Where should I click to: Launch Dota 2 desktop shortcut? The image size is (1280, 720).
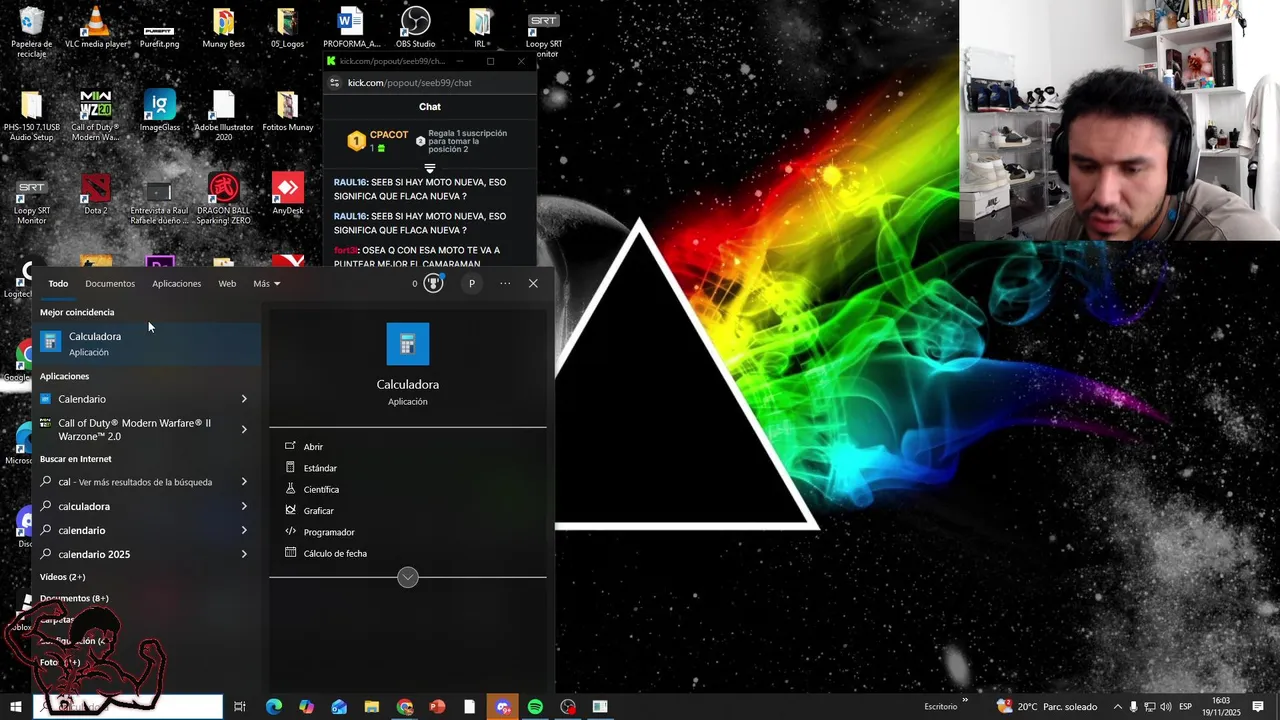pyautogui.click(x=96, y=195)
